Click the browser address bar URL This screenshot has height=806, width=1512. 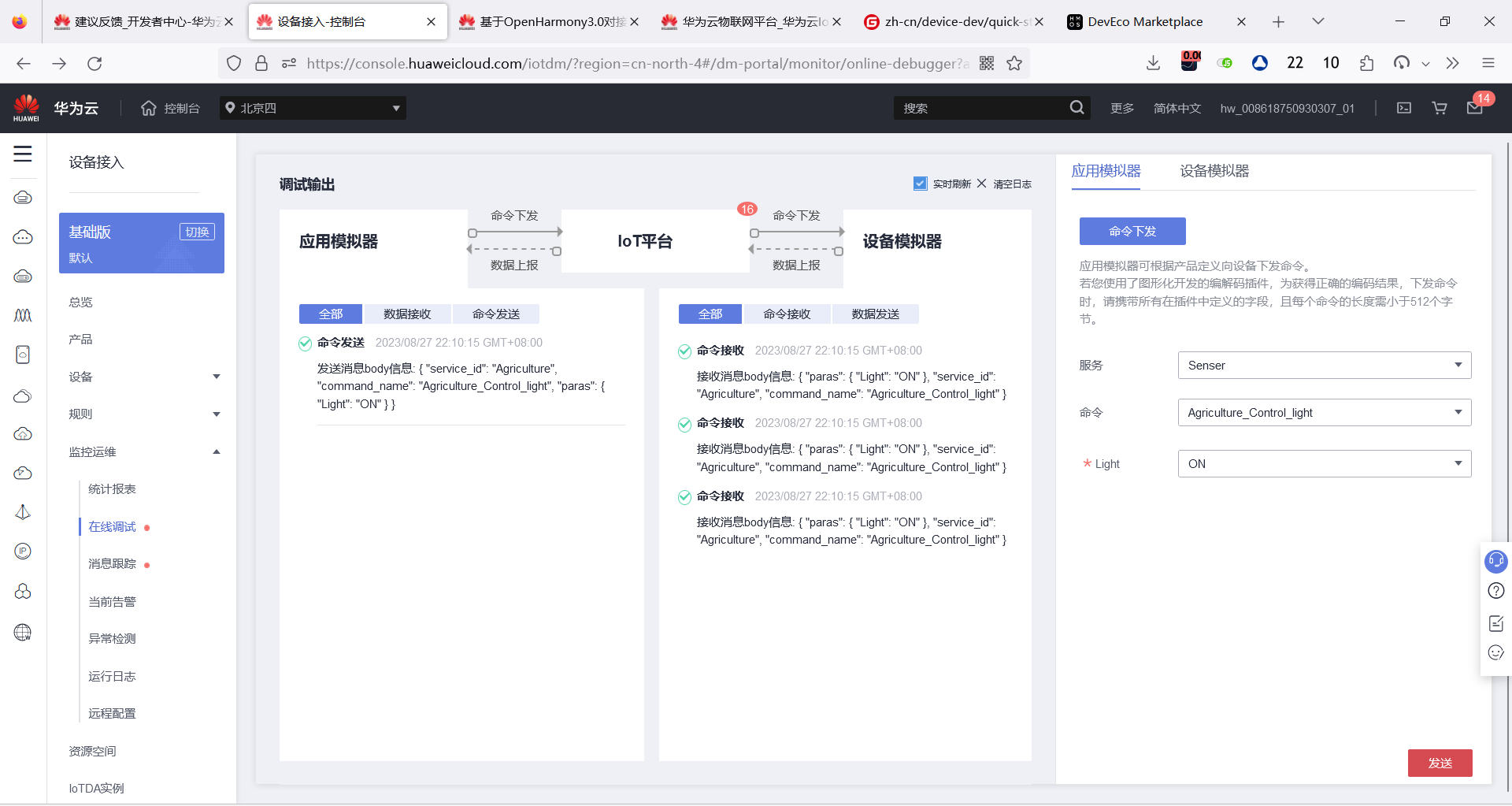[x=639, y=64]
